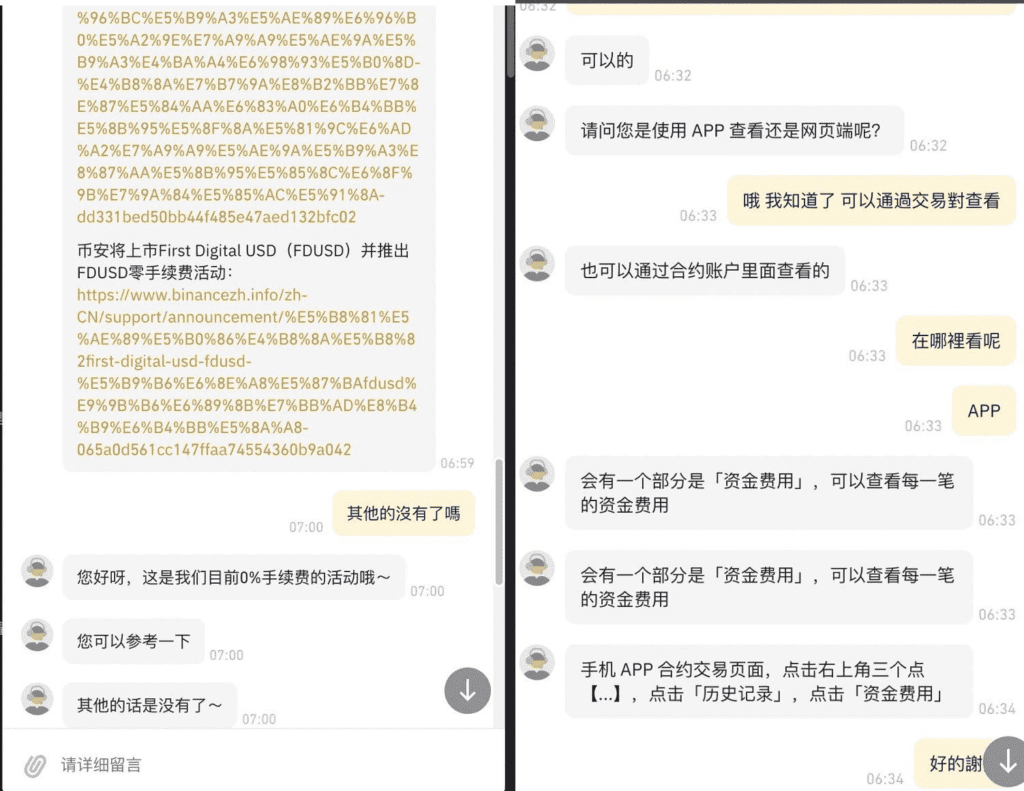Viewport: 1024px width, 791px height.
Task: Open the binancezh.info FDUSD announcement link
Action: (x=246, y=372)
